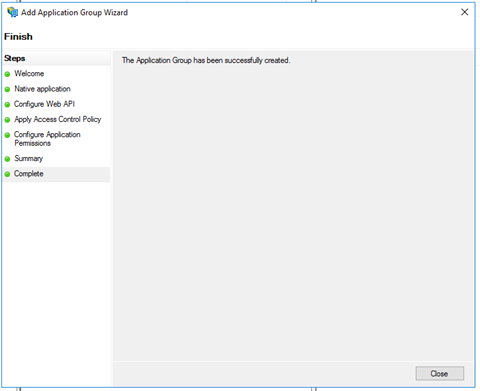Click the Finish page heading

click(x=18, y=37)
